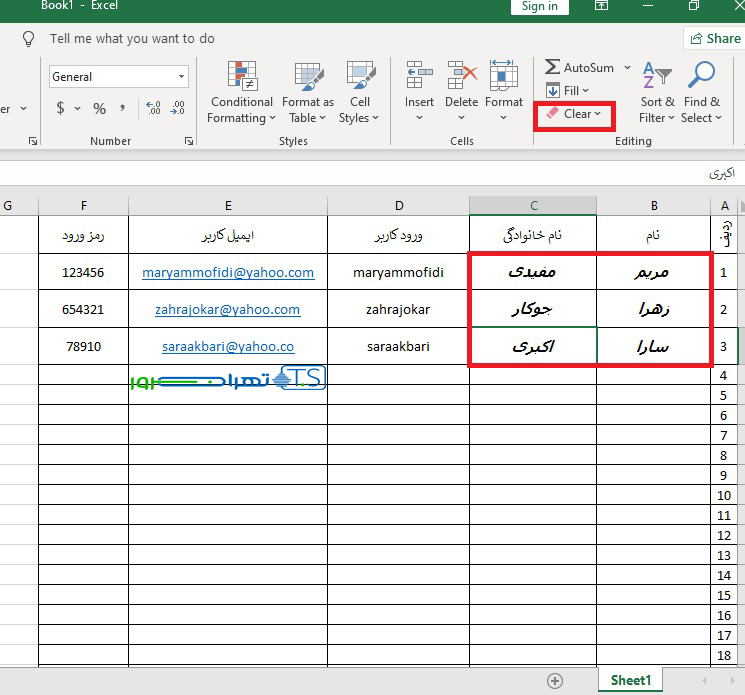Select header cell نام خانوادگی
745x695 pixels.
pyautogui.click(x=533, y=235)
